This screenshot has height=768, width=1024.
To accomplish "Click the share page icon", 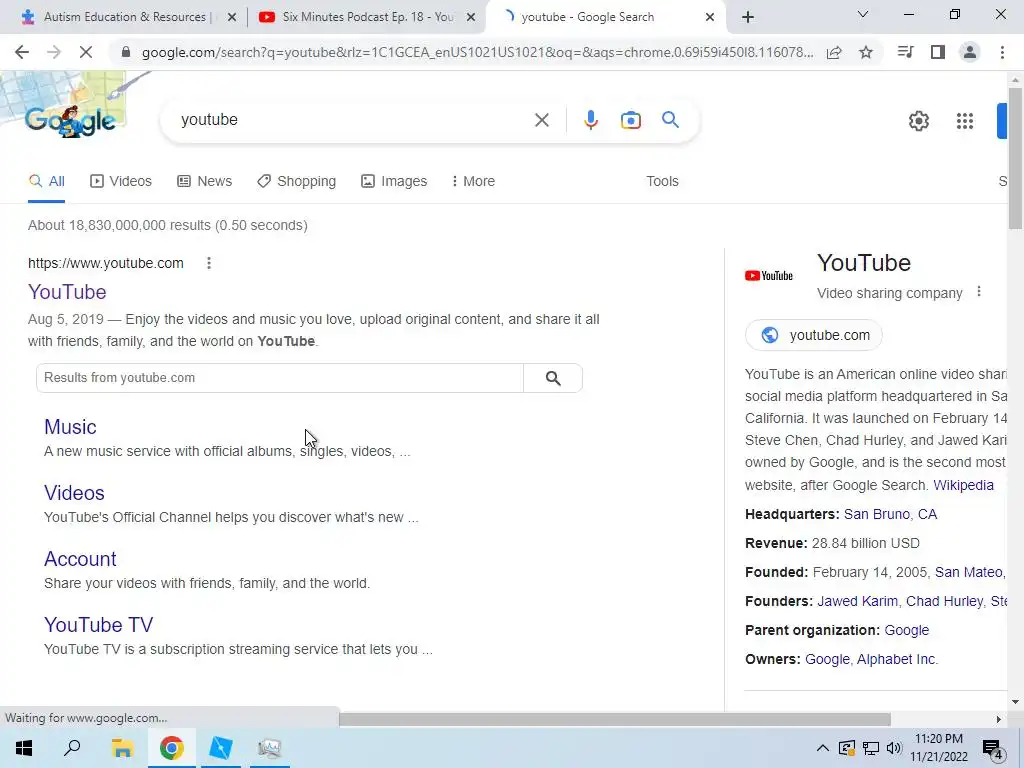I will pos(834,52).
